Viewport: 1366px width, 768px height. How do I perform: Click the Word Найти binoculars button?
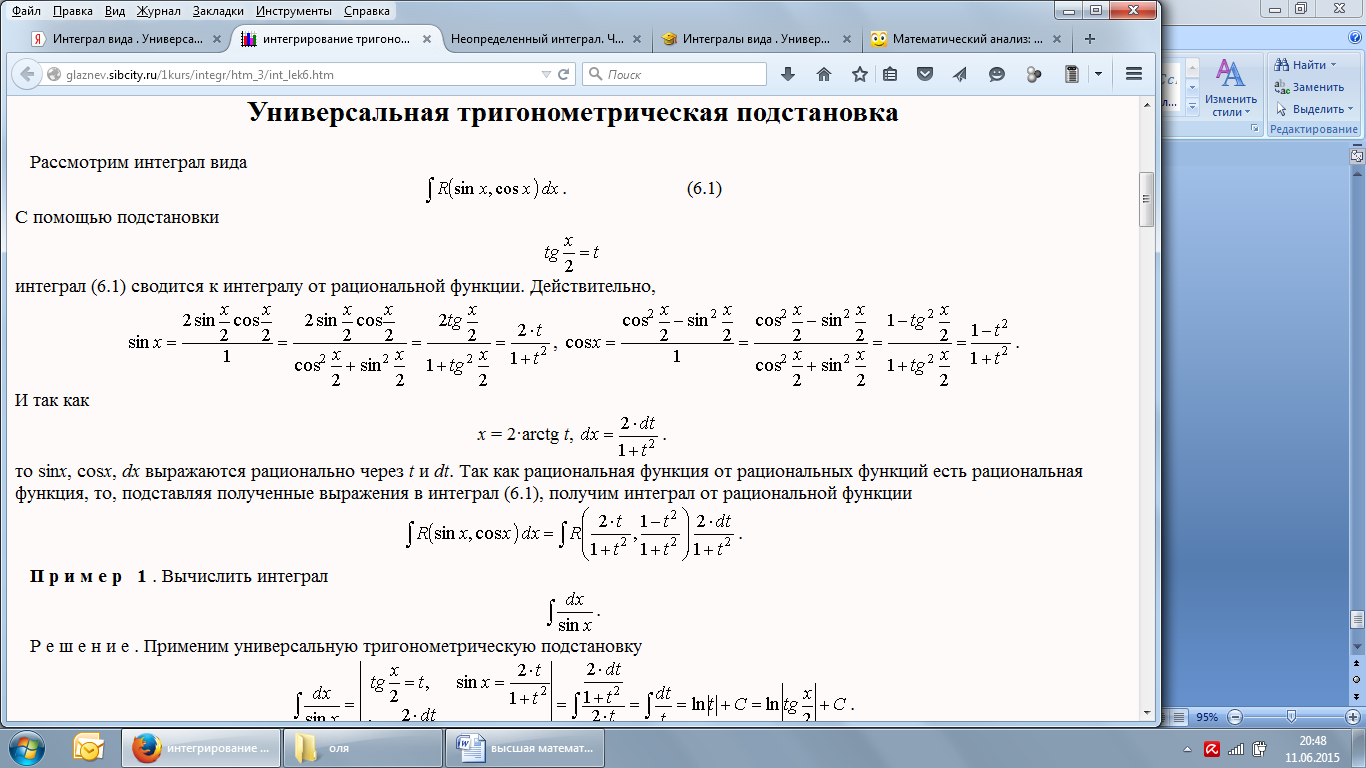[1305, 65]
